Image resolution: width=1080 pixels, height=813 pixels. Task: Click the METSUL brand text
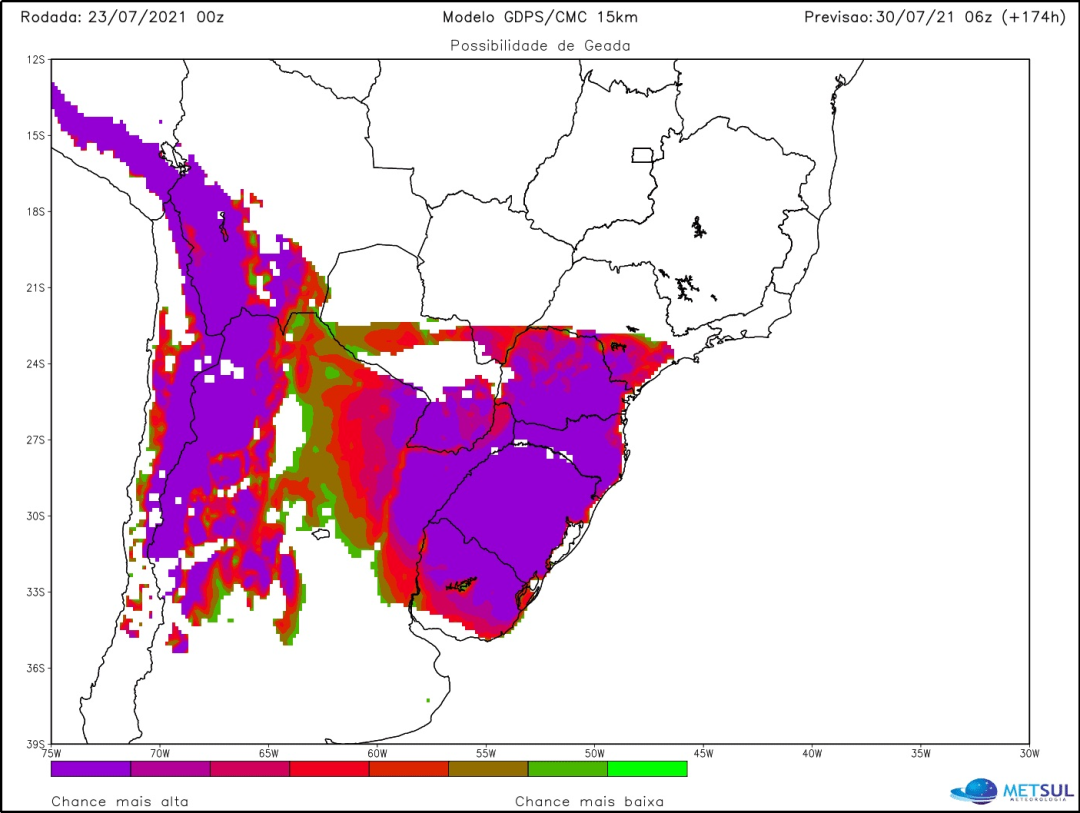tap(1039, 790)
